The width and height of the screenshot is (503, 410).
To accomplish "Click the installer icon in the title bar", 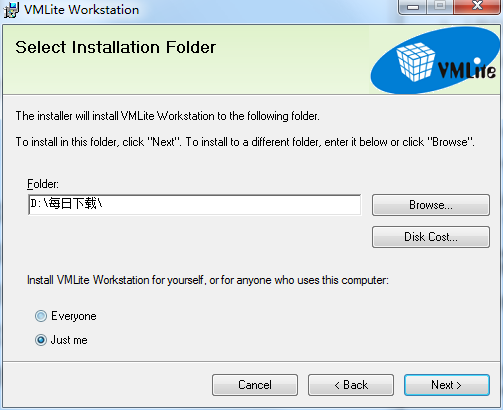I will [11, 10].
